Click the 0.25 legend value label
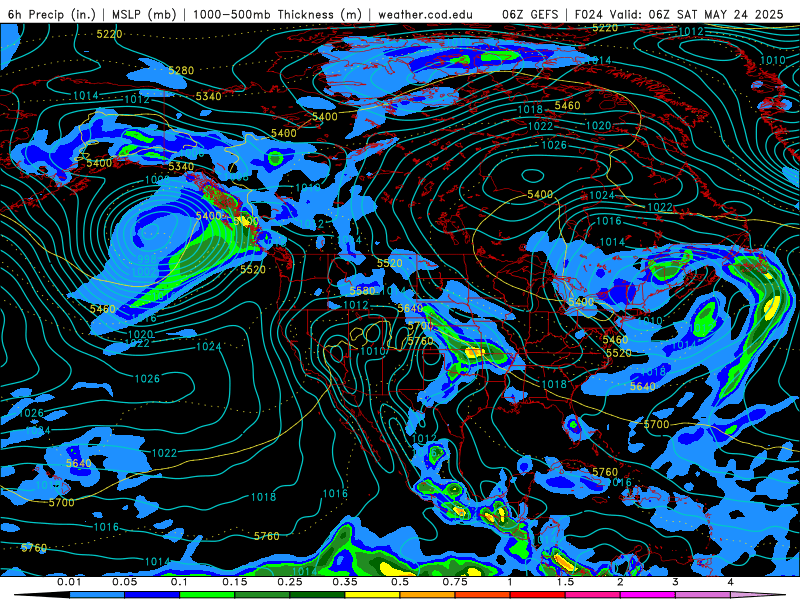The width and height of the screenshot is (800, 600). (289, 582)
